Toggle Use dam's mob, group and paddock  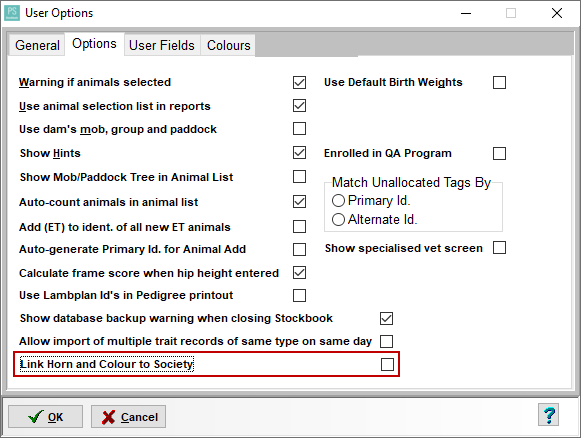coord(299,129)
